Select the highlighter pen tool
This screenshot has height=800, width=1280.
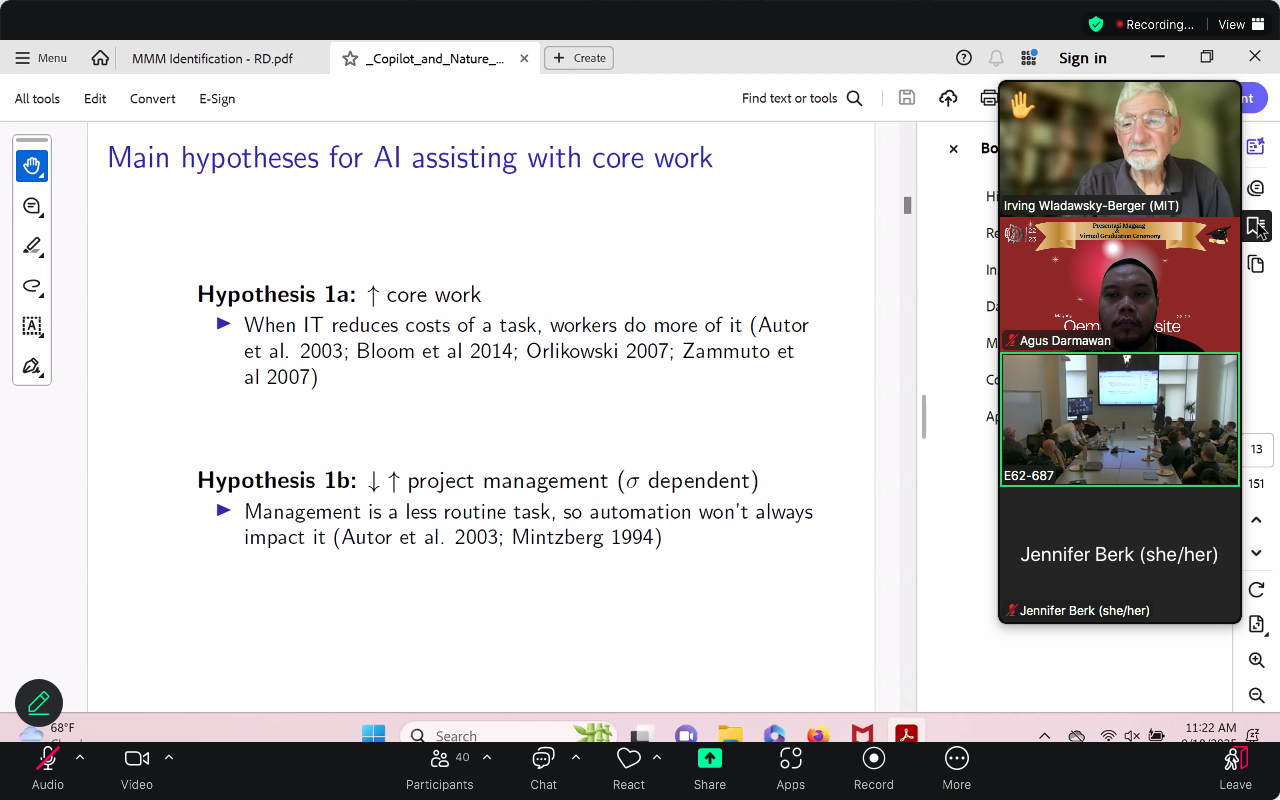(x=32, y=246)
